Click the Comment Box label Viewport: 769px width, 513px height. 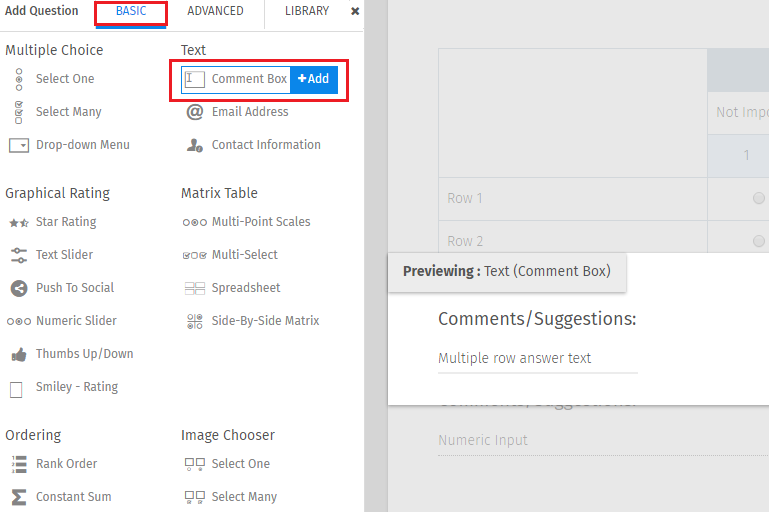[249, 79]
